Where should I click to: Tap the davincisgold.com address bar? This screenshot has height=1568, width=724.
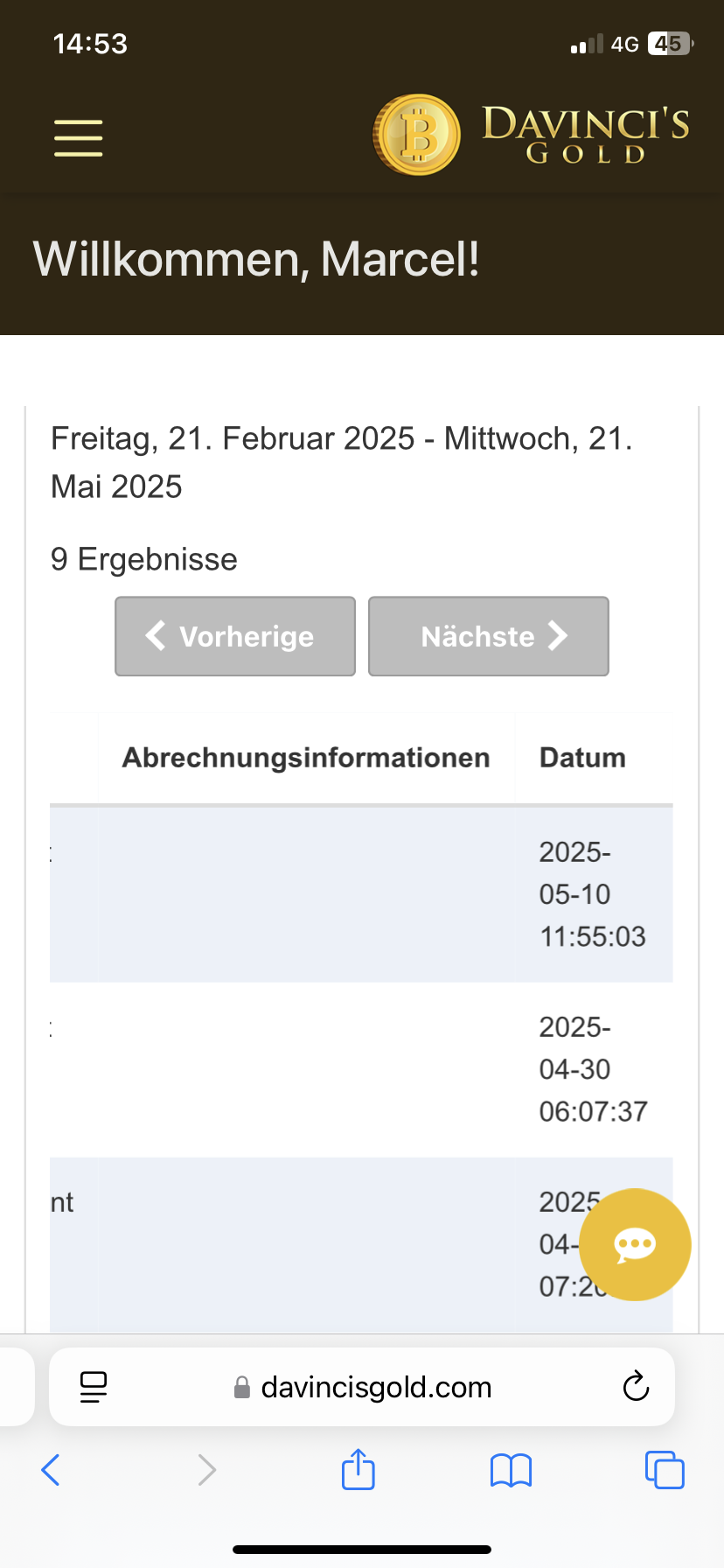pyautogui.click(x=376, y=1387)
